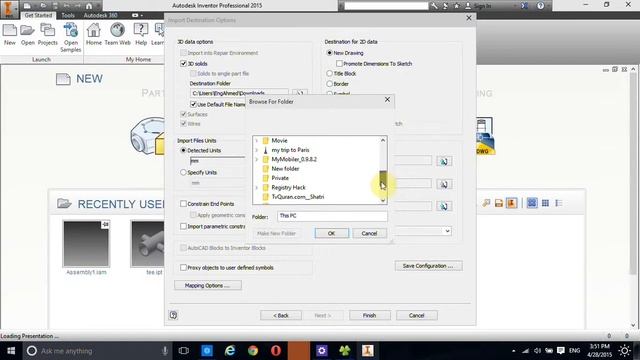Toggle Use Default File Names checkbox
The image size is (640, 360).
click(x=193, y=104)
